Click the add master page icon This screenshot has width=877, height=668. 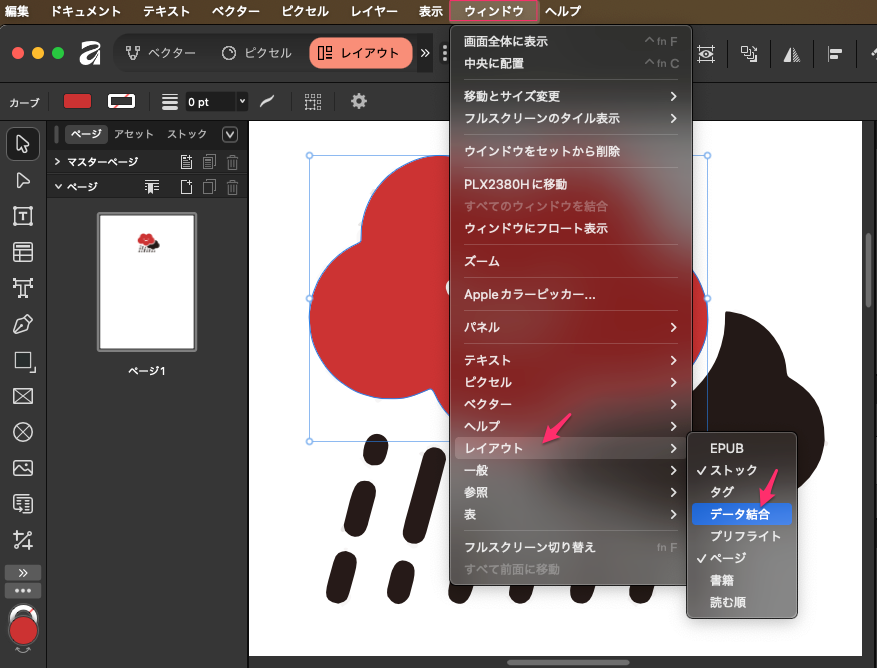[x=187, y=162]
